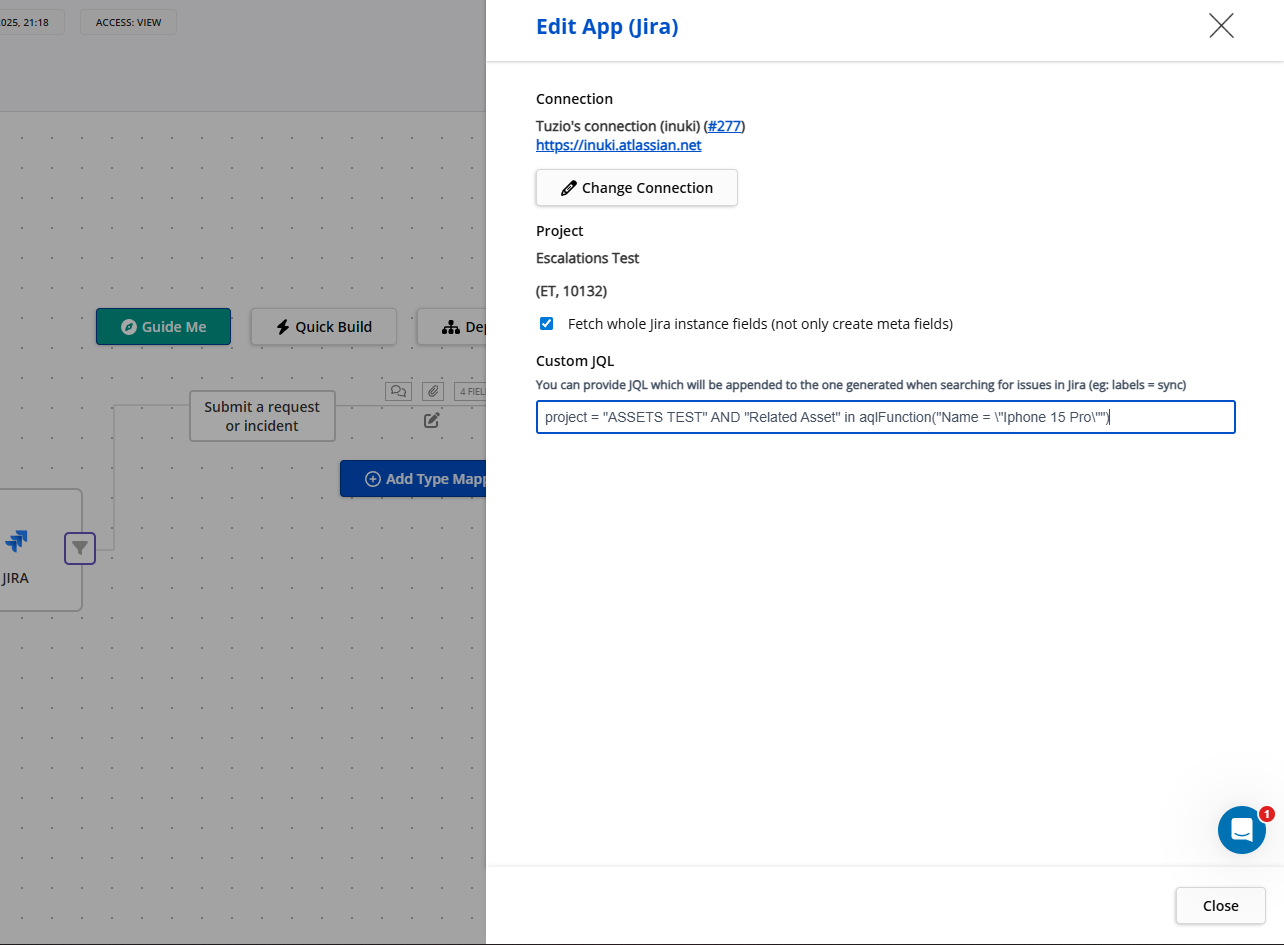Toggle Fetch whole Jira instance fields checkbox
Screen dimensions: 1284x945
point(547,323)
